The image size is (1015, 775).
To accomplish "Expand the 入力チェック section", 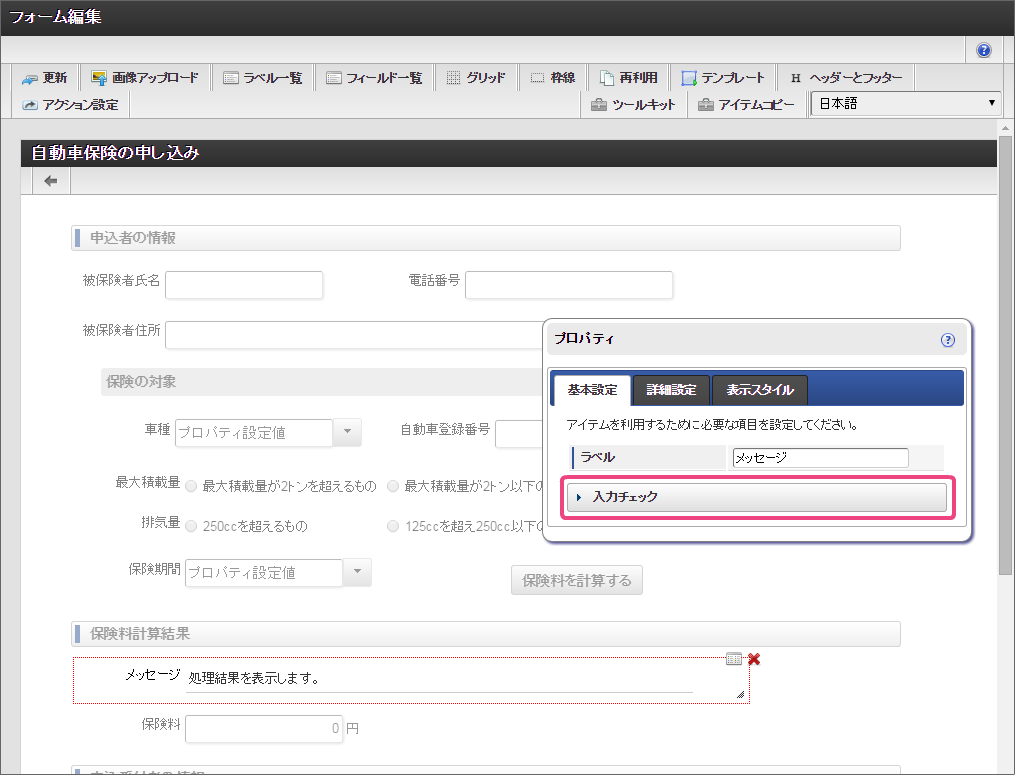I will pos(756,497).
